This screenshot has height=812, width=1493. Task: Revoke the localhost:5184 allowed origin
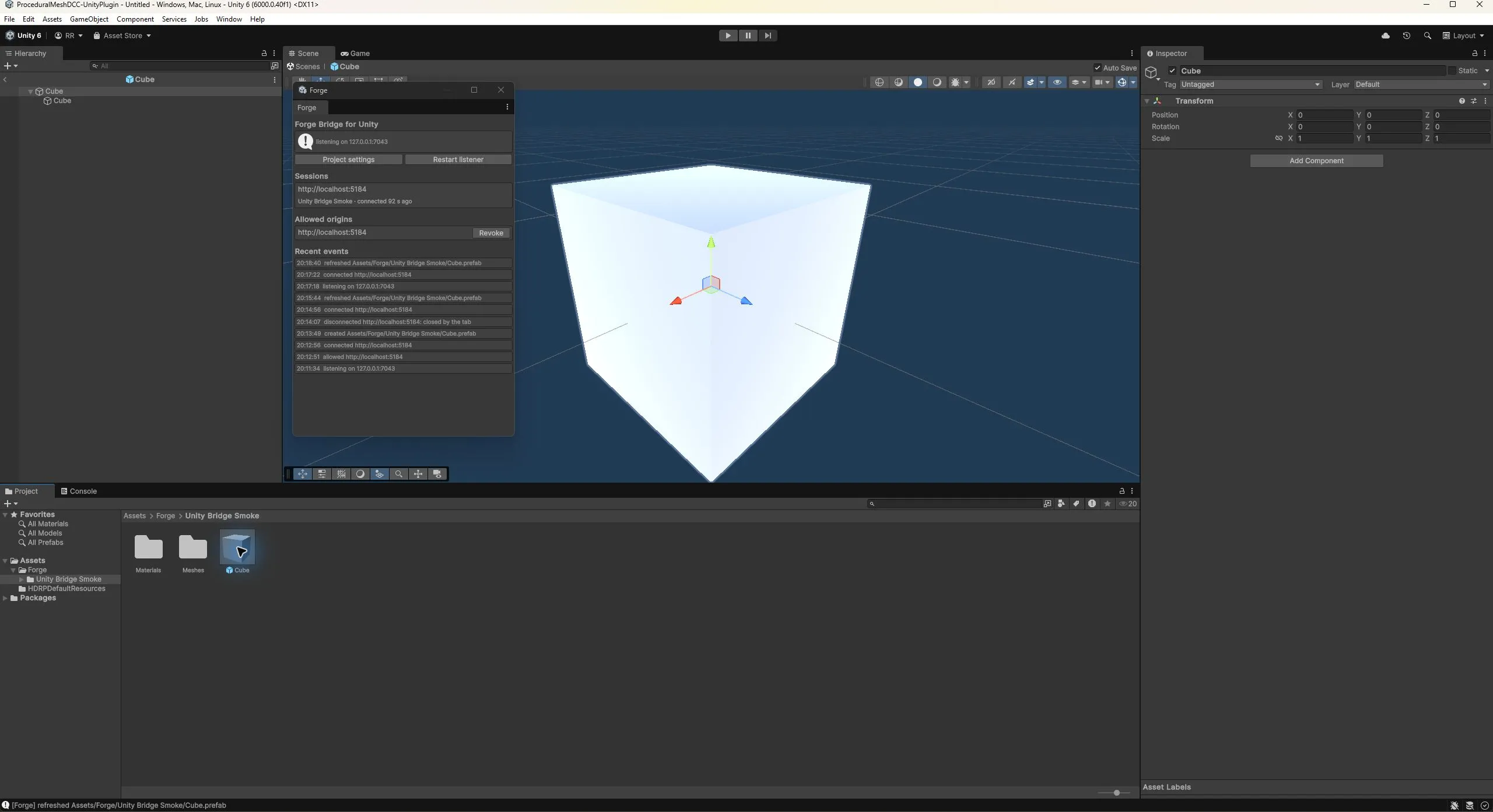[x=491, y=233]
